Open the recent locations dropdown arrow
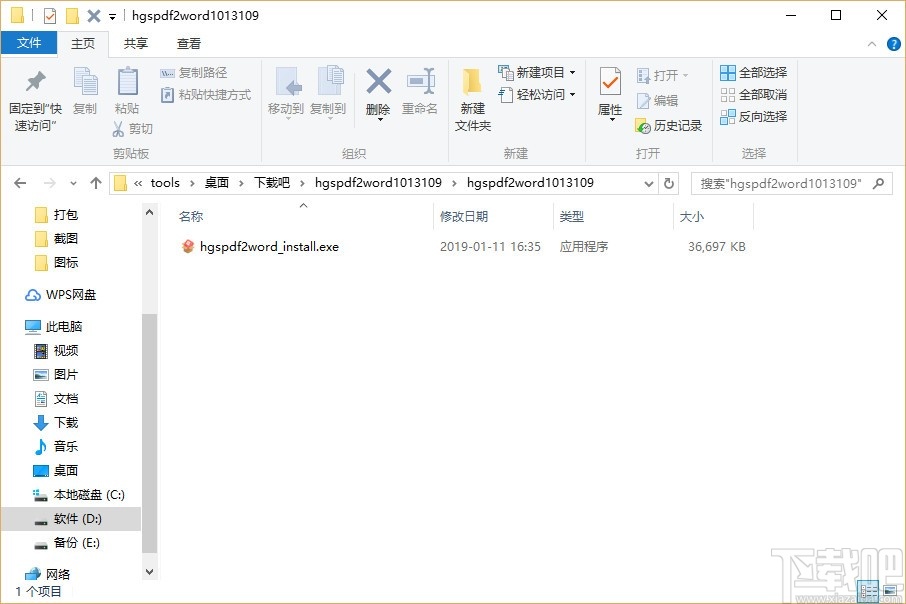This screenshot has width=906, height=604. (x=73, y=183)
